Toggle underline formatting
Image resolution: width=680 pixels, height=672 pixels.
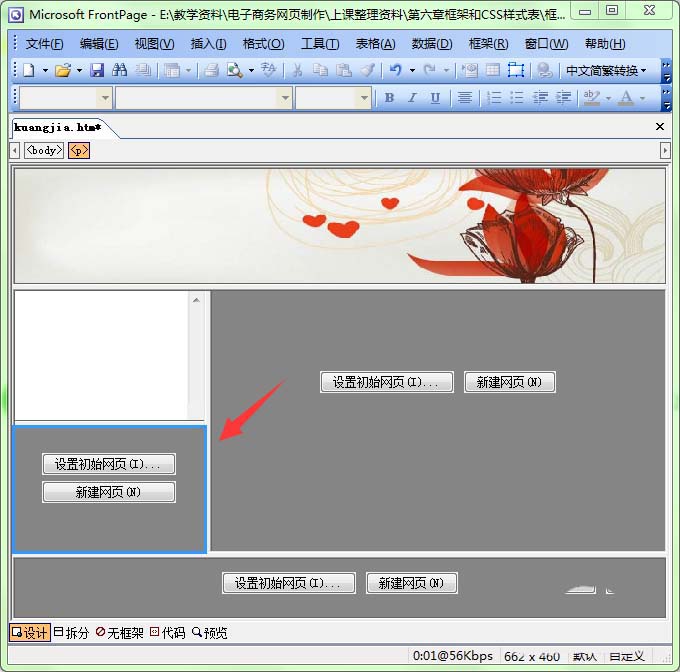(x=435, y=98)
